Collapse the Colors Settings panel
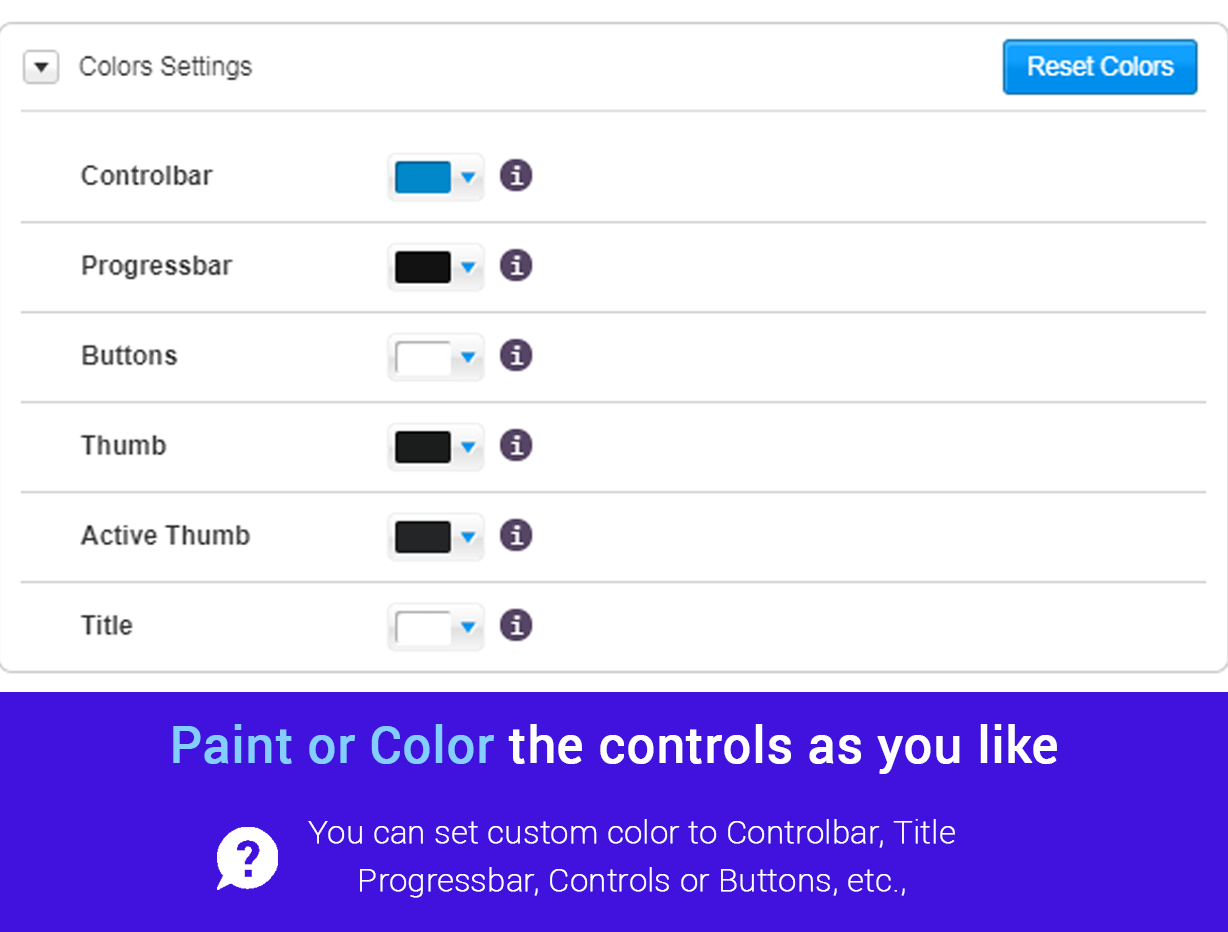The image size is (1228, 932). coord(41,67)
